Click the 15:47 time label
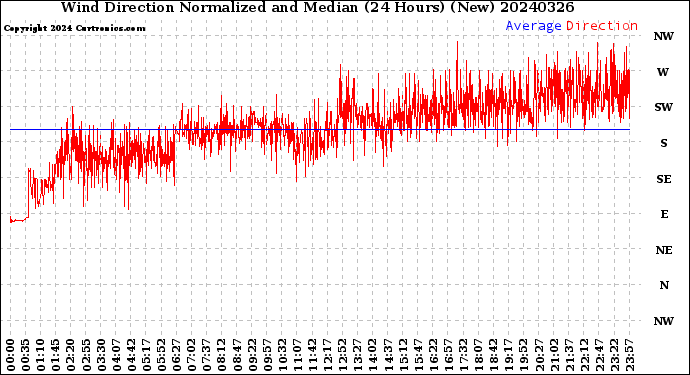690x375 pixels. (x=418, y=355)
